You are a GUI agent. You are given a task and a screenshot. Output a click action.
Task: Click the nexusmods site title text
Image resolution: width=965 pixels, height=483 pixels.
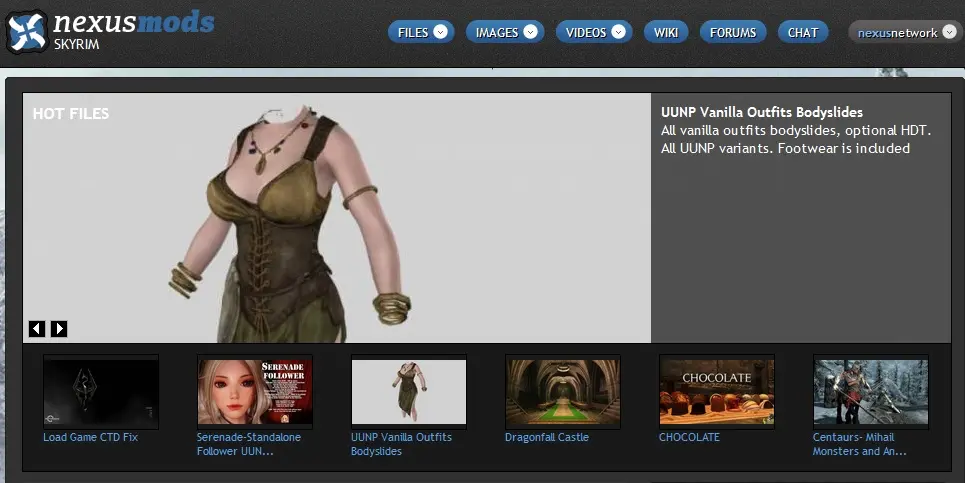coord(134,23)
